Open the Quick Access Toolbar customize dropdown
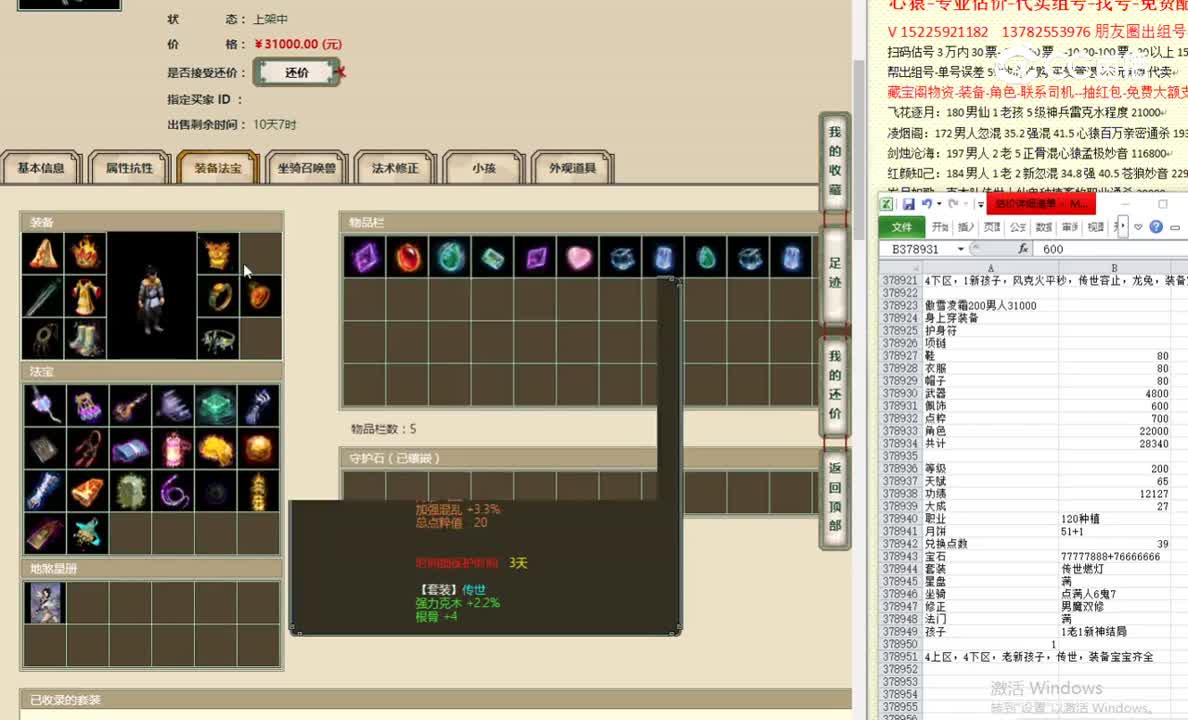This screenshot has height=720, width=1188. click(979, 204)
